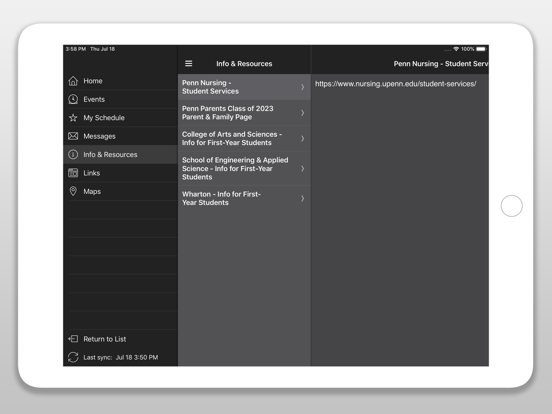Click the Maps pin icon
This screenshot has width=552, height=414.
point(73,191)
